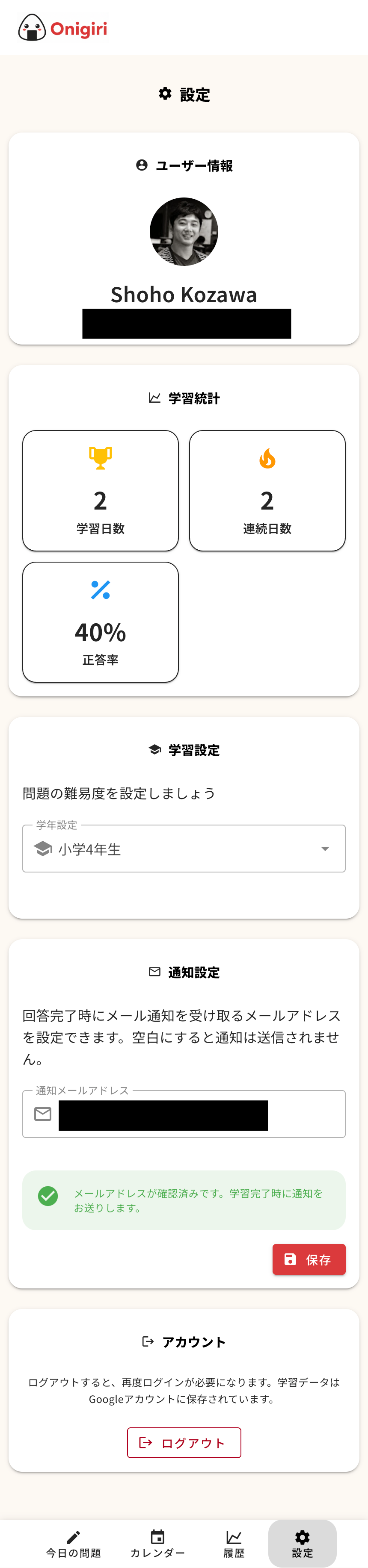Open the カレンダー tab
Viewport: 368px width, 1568px height.
[x=157, y=1543]
